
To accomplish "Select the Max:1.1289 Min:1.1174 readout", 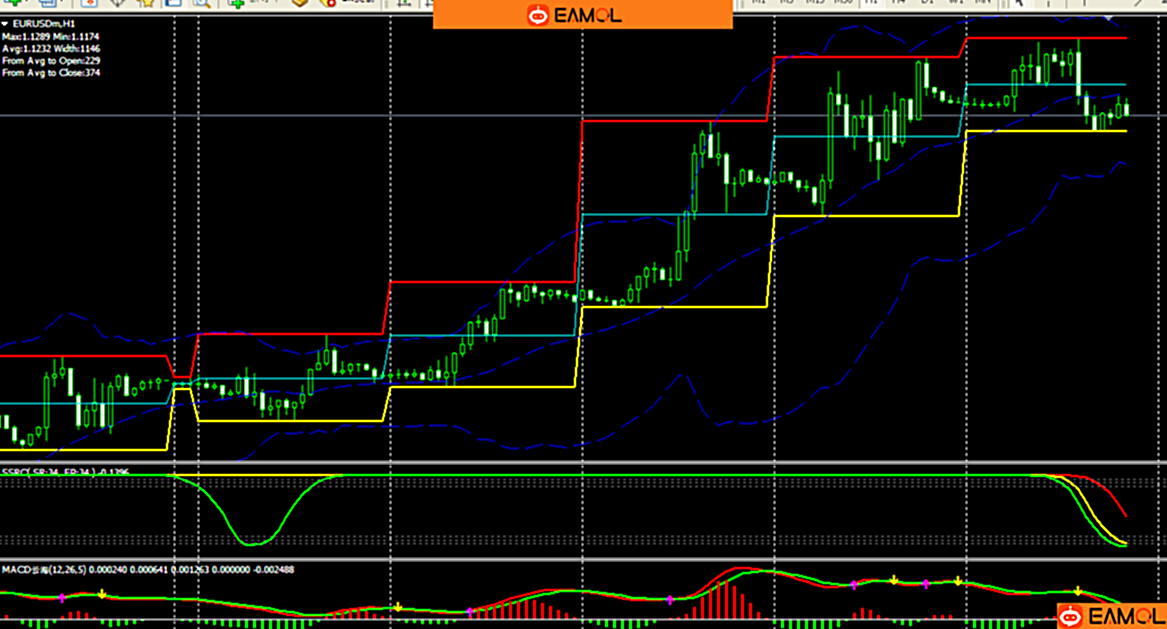I will (x=51, y=36).
